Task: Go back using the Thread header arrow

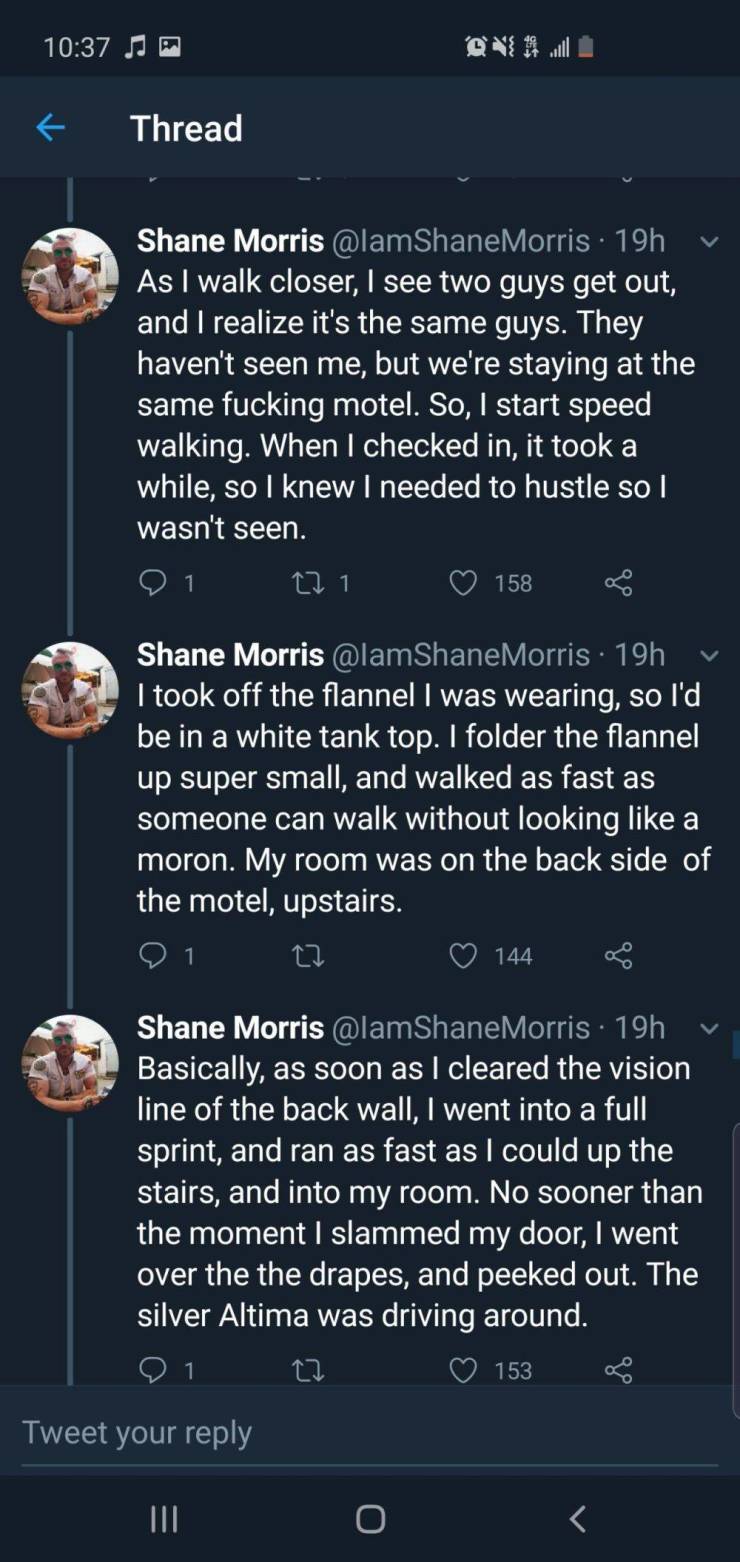Action: pos(50,128)
